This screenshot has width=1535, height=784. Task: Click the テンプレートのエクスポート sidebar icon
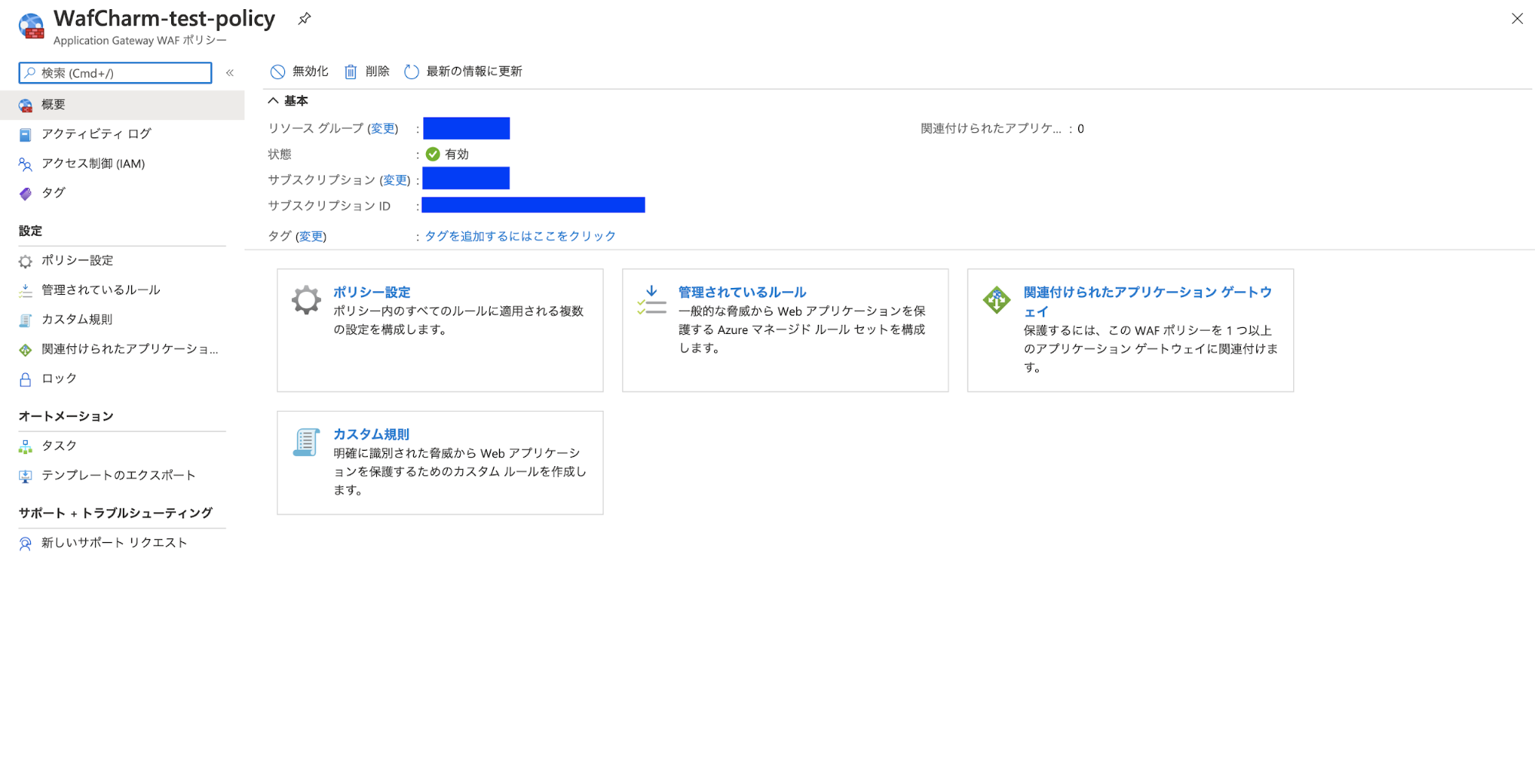[25, 476]
